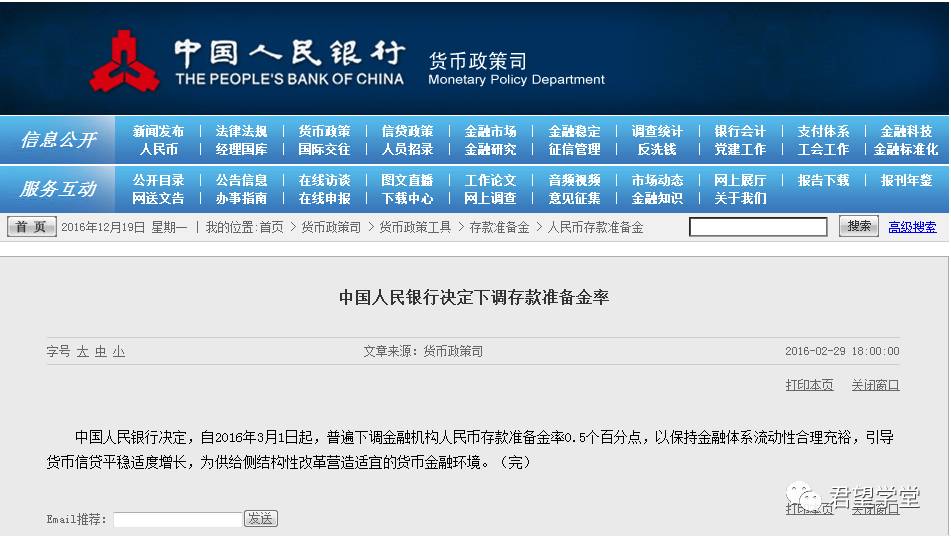Click 关闭窗口 below the article date
The height and width of the screenshot is (539, 951).
(875, 385)
